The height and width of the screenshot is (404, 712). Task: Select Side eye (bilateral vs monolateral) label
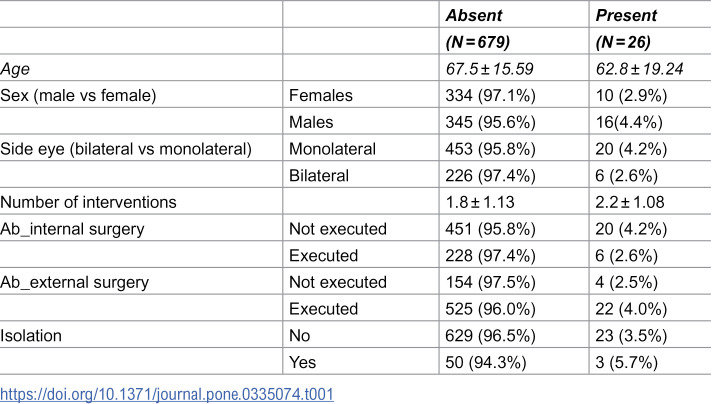click(x=126, y=149)
